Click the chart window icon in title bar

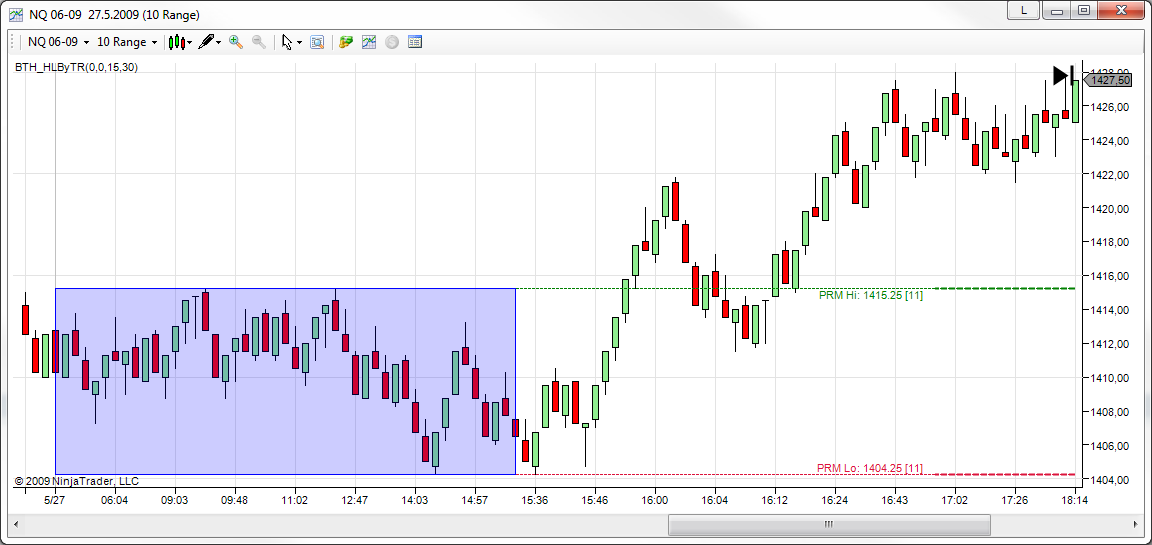tap(15, 15)
